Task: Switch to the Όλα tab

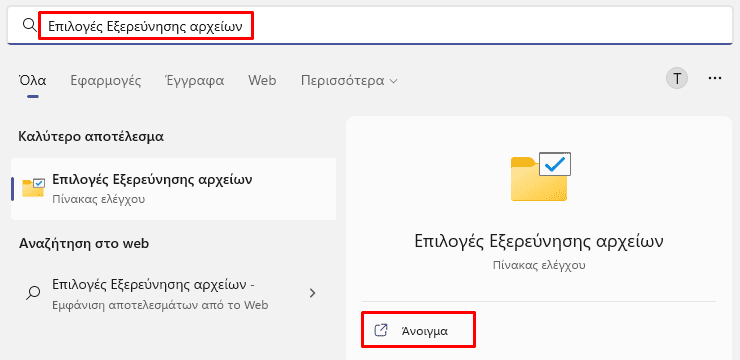Action: [33, 80]
